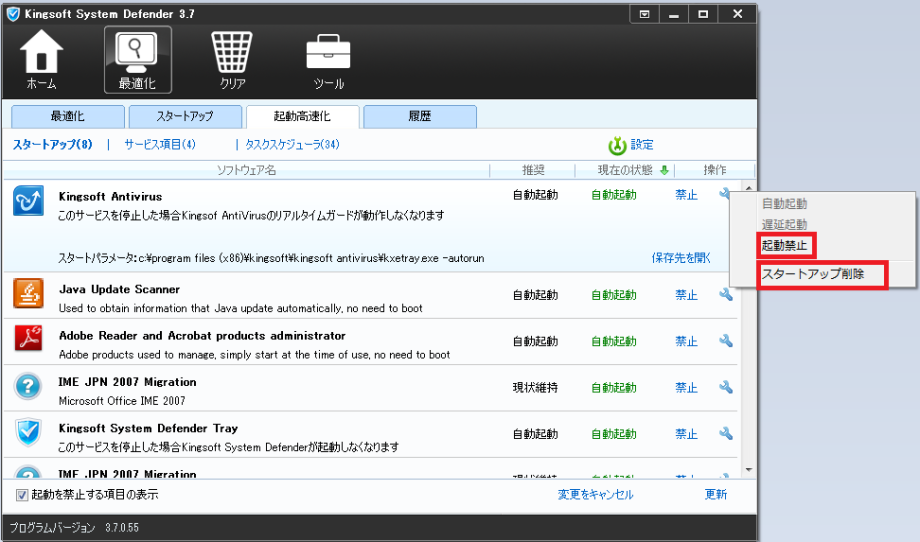Open the ホーム home icon
Viewport: 920px width, 542px height.
click(x=41, y=58)
